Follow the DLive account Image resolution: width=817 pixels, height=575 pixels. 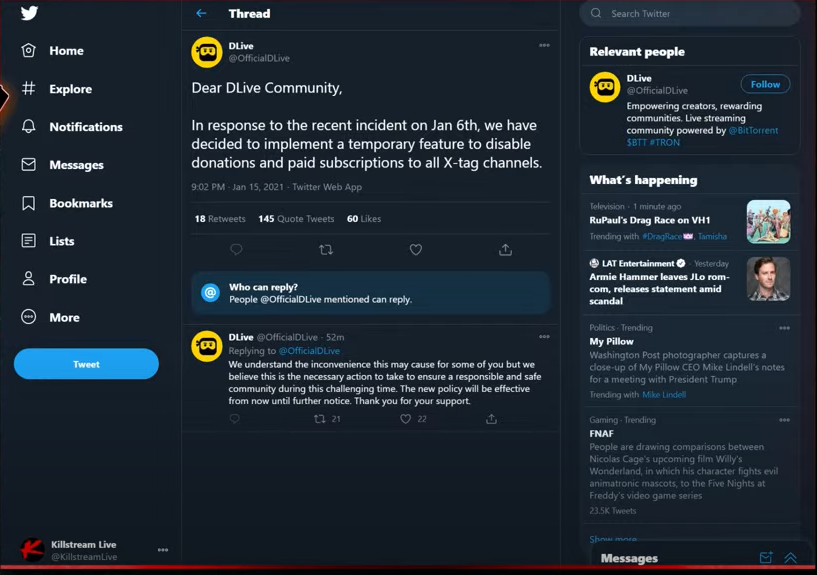click(x=765, y=84)
